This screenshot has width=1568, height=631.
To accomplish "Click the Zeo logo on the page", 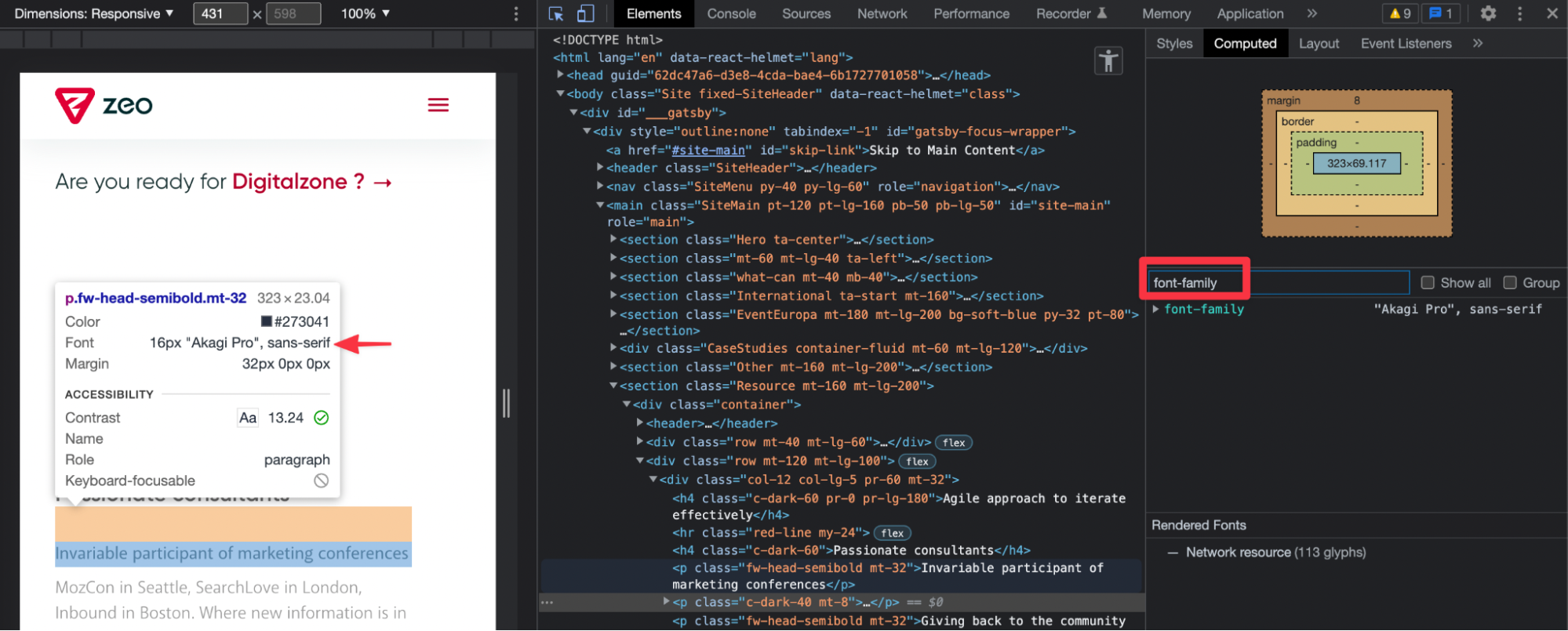I will [104, 105].
